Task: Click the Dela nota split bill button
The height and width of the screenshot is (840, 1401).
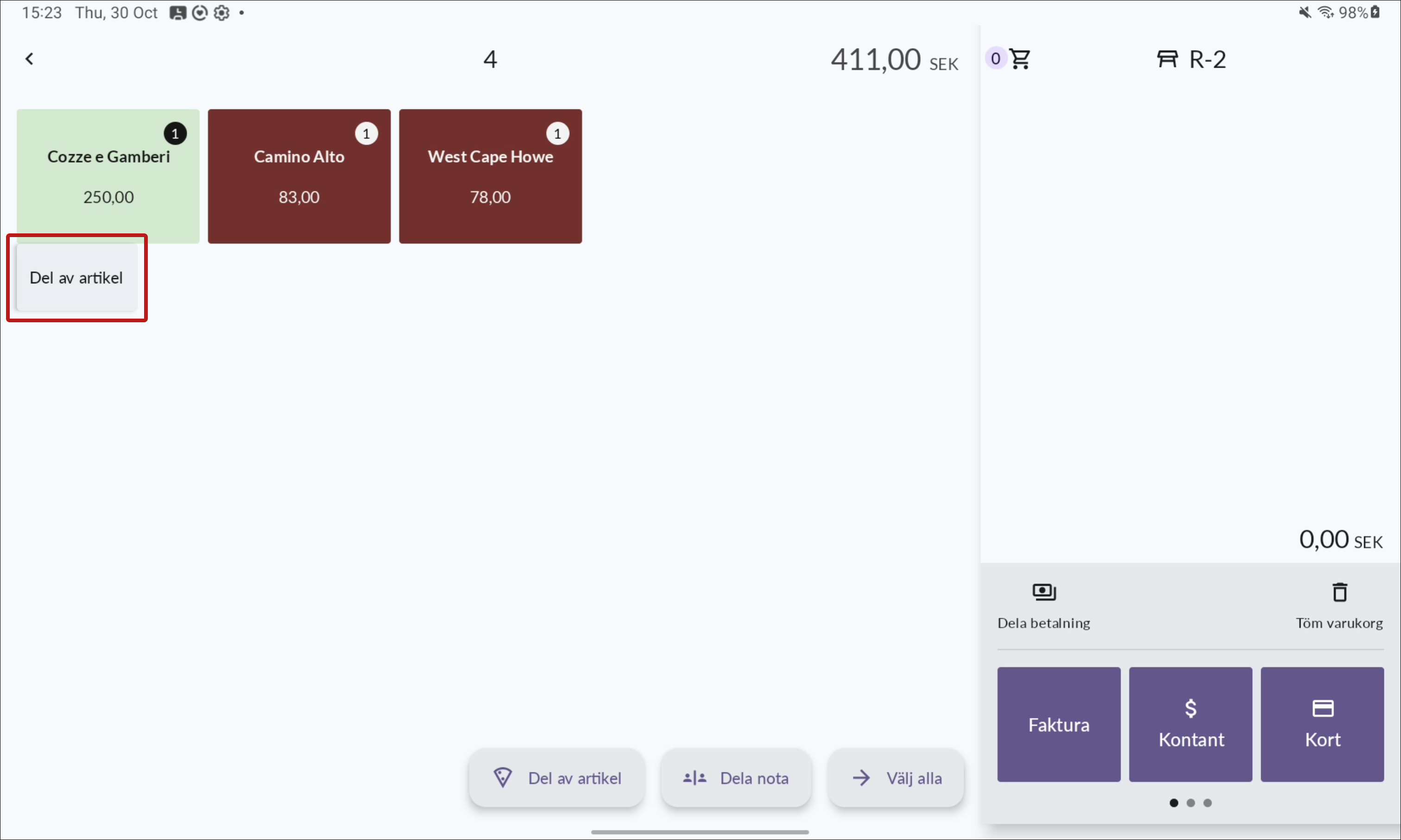Action: pos(736,778)
